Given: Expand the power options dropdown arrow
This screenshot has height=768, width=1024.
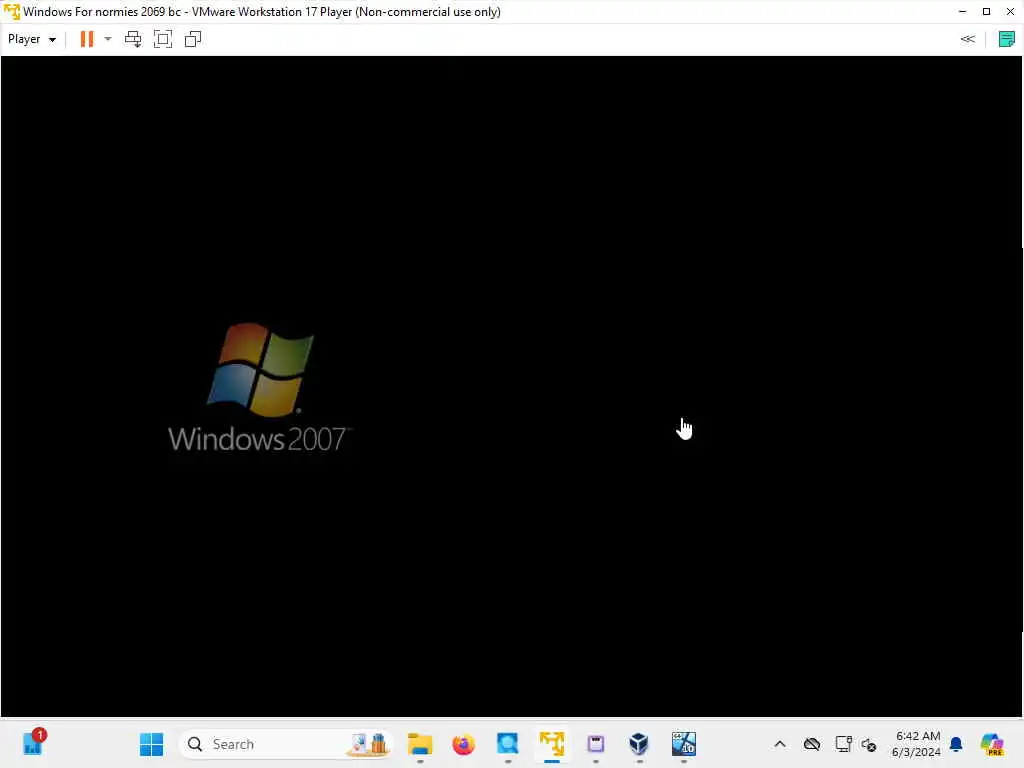Looking at the screenshot, I should [x=108, y=39].
